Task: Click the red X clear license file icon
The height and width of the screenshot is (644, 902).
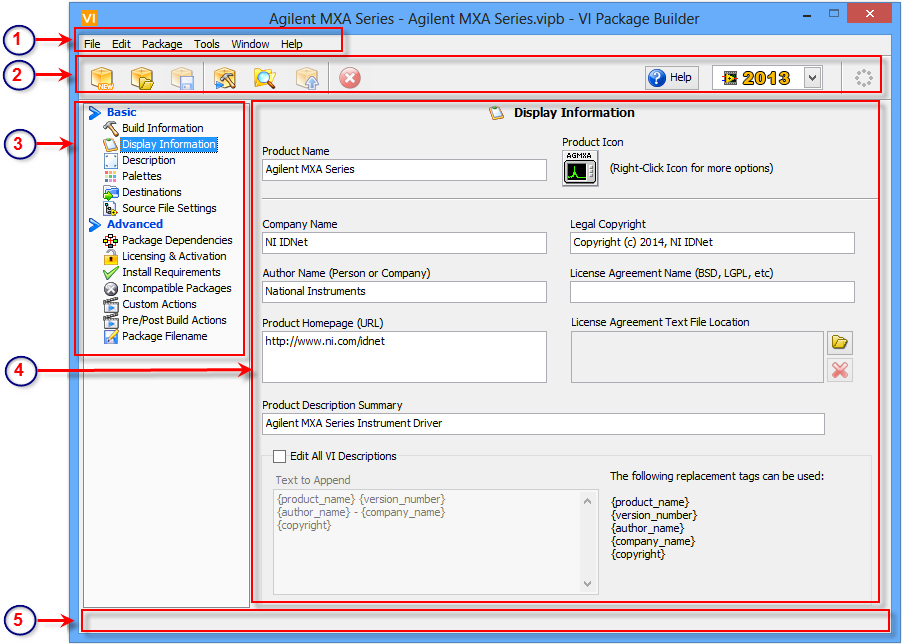Action: (840, 370)
